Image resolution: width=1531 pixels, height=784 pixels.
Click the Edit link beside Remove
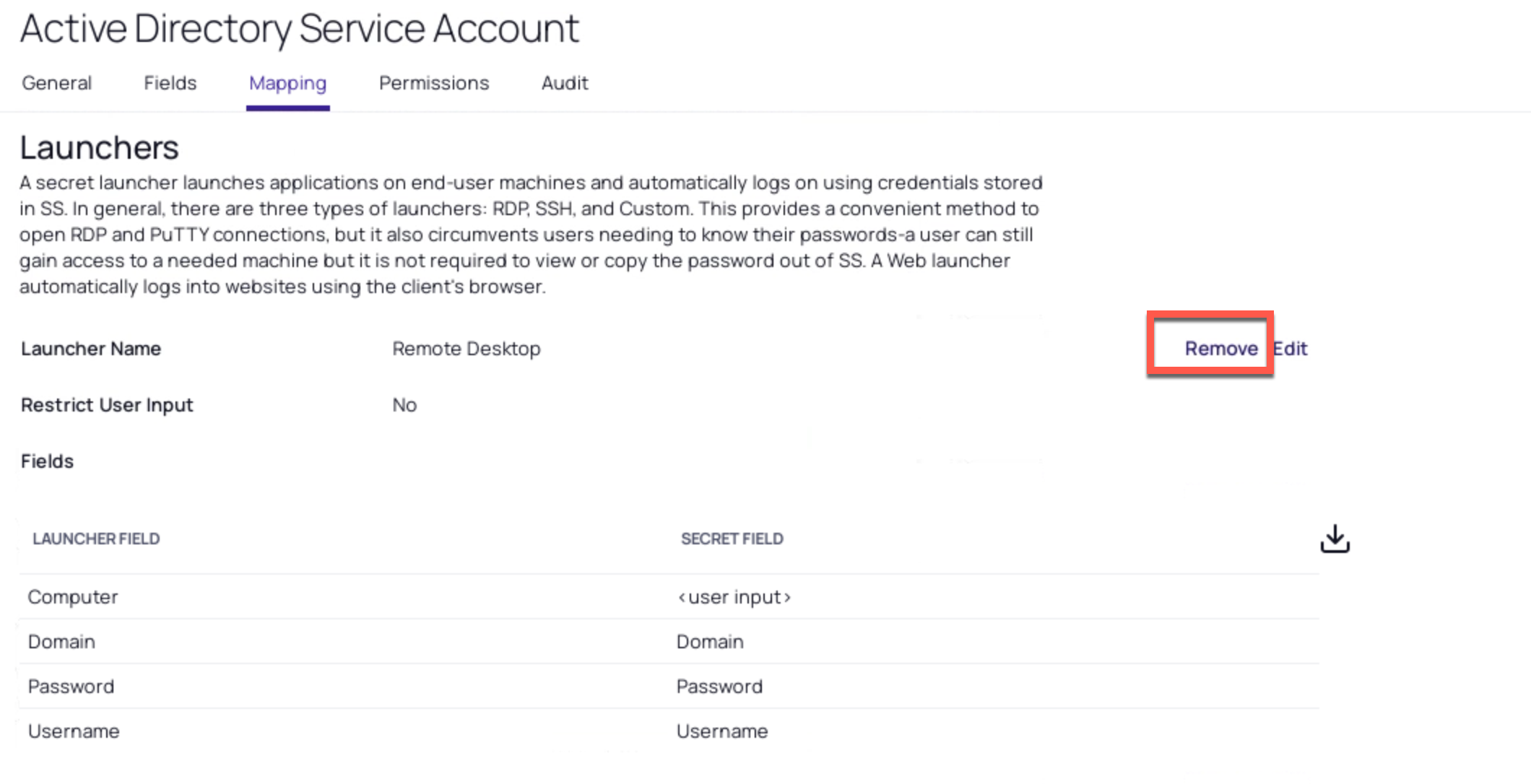click(x=1291, y=349)
